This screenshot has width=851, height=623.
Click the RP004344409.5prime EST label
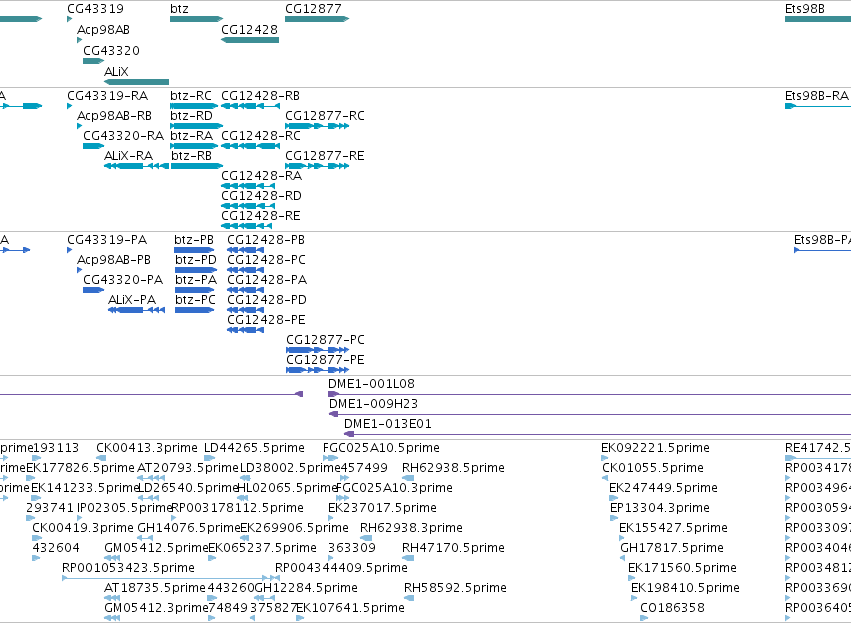[x=342, y=568]
